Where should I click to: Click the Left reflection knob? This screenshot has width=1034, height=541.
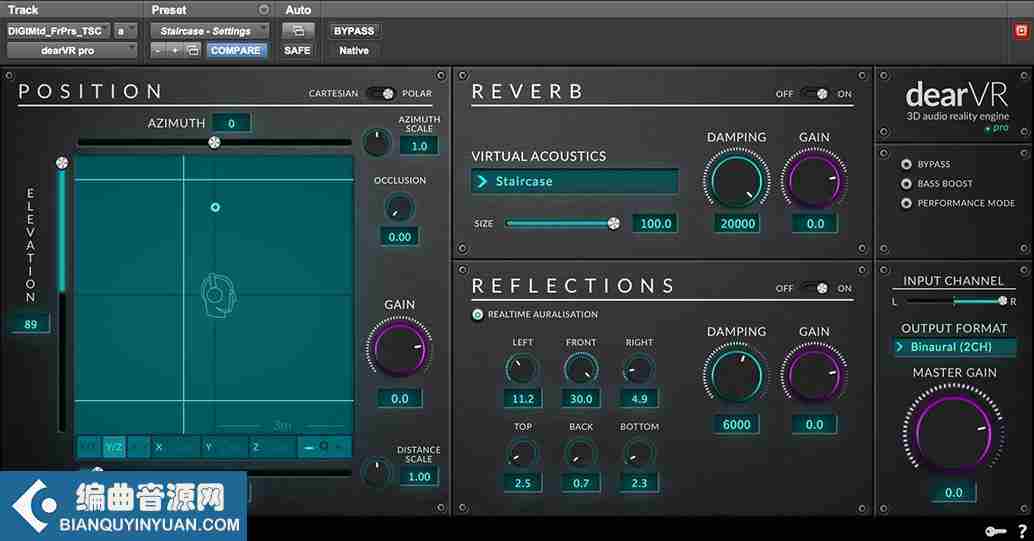(522, 369)
